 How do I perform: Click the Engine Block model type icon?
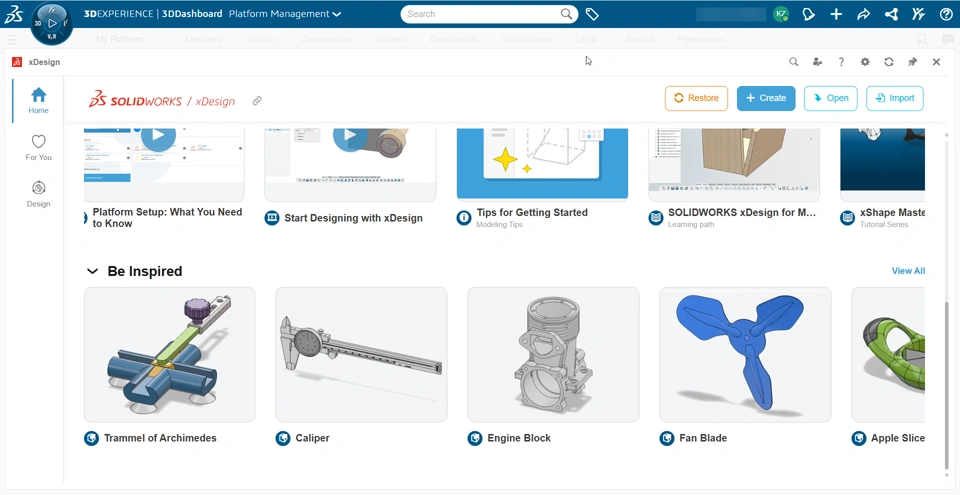pos(474,439)
